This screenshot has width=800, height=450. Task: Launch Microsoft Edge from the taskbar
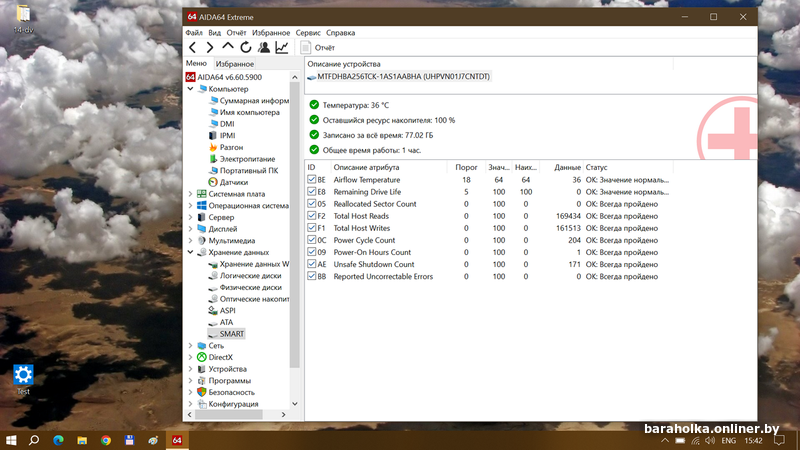click(x=58, y=440)
